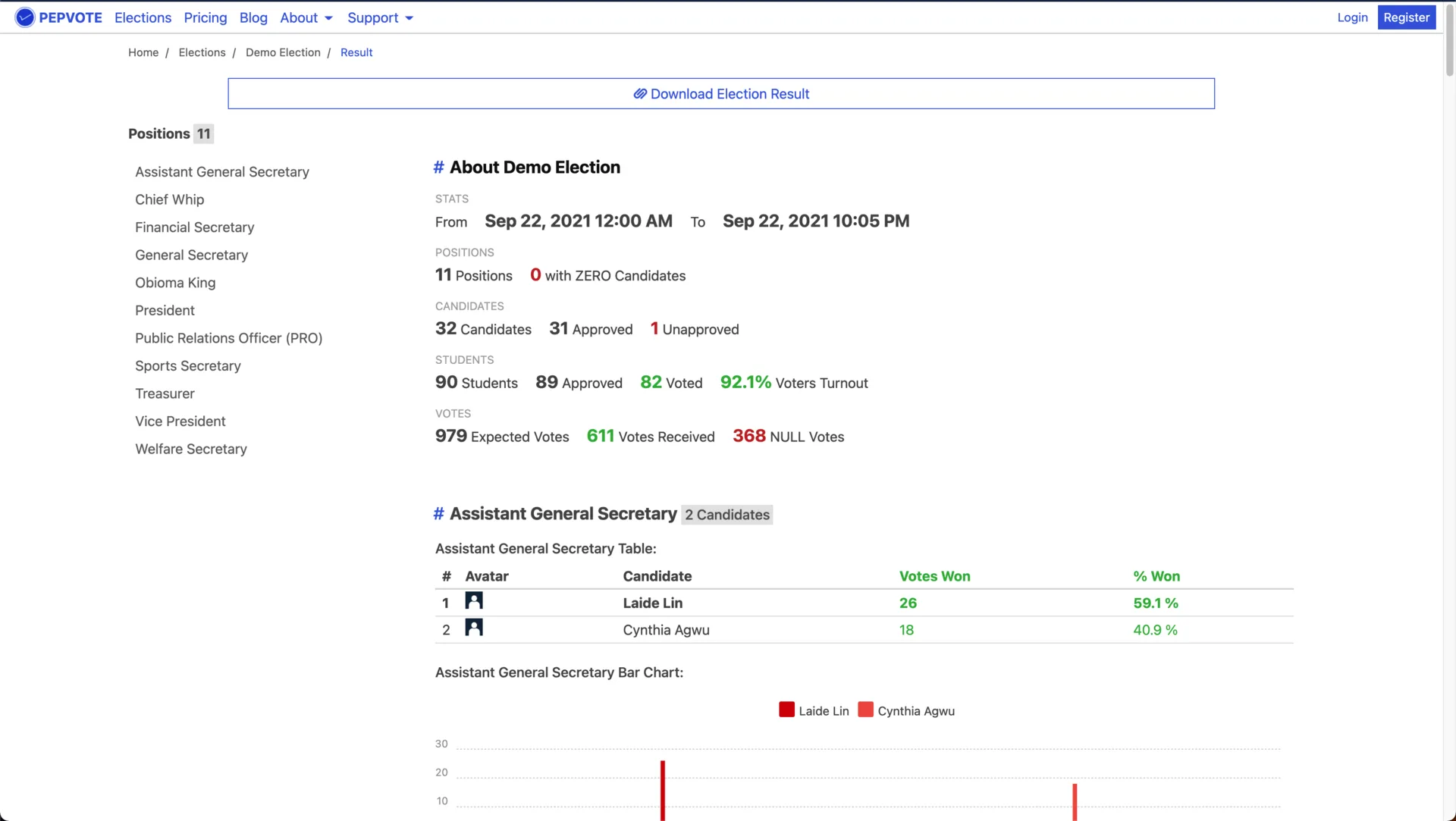Jump to Financial Secretary position
The width and height of the screenshot is (1456, 821).
click(x=195, y=227)
